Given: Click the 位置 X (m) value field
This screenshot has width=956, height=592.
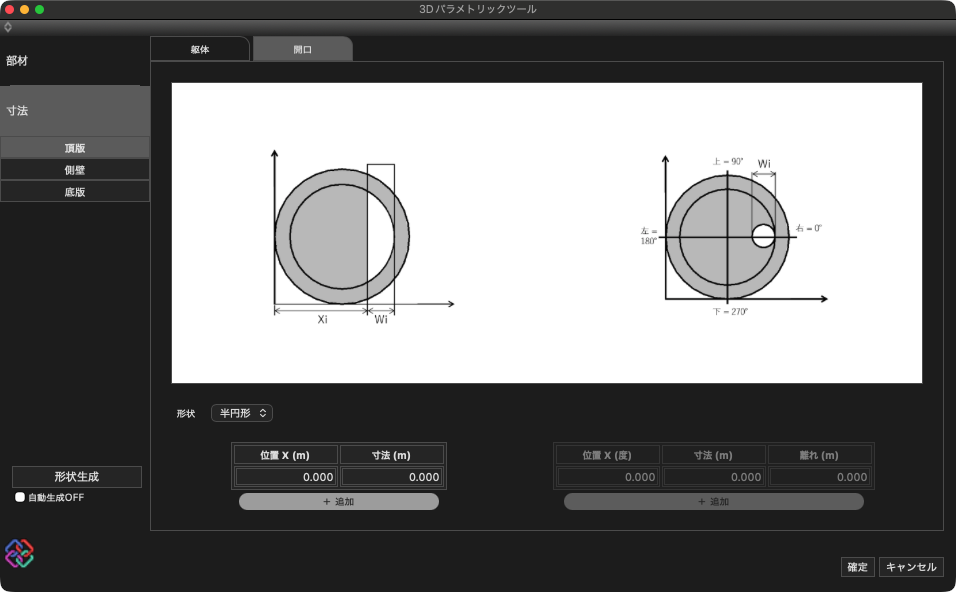Looking at the screenshot, I should click(286, 477).
